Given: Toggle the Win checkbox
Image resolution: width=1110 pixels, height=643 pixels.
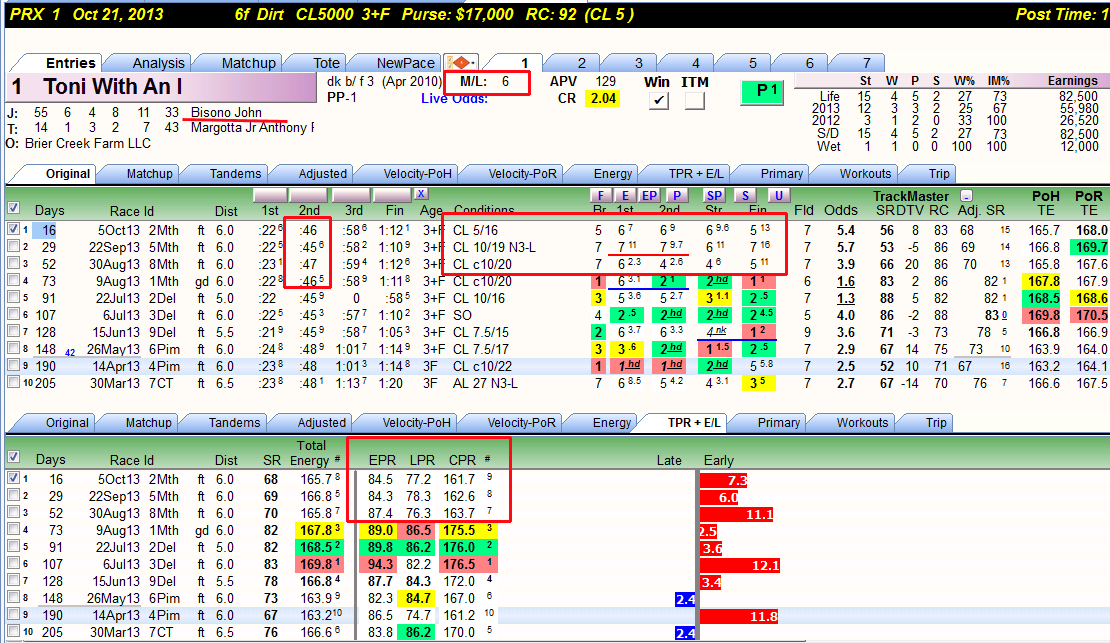Looking at the screenshot, I should coord(659,101).
